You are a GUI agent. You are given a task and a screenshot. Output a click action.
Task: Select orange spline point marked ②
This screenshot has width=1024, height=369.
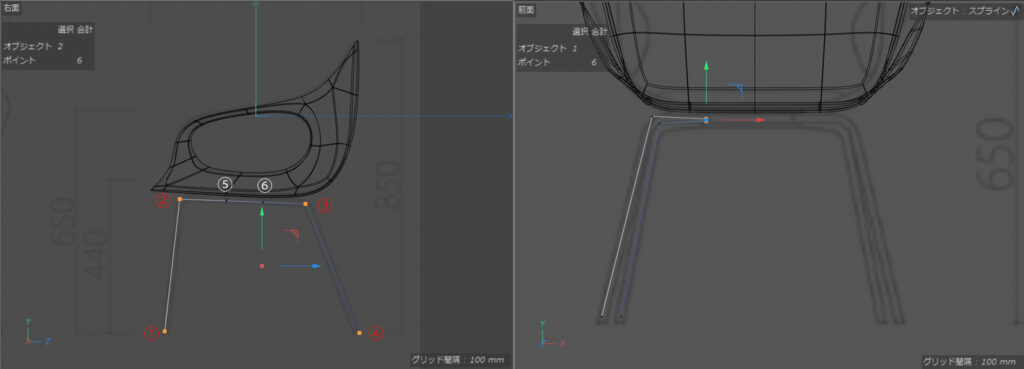(180, 199)
